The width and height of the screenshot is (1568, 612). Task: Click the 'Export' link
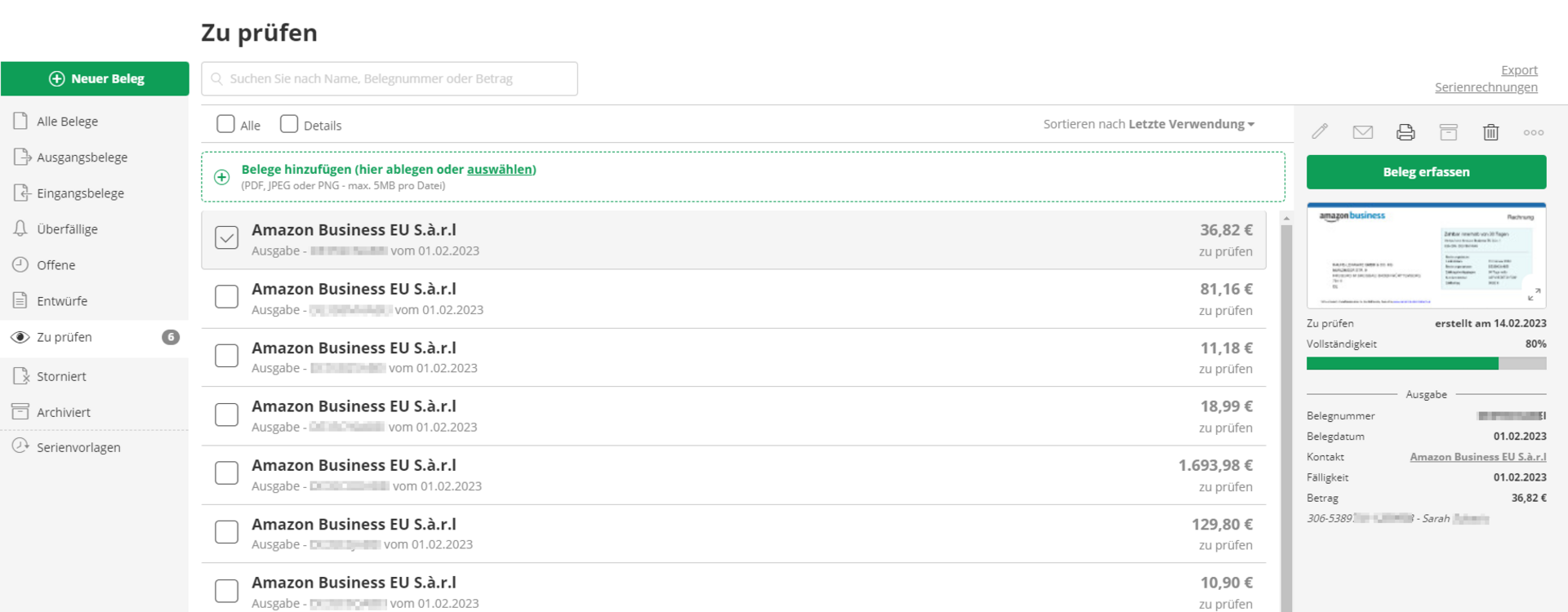1519,70
